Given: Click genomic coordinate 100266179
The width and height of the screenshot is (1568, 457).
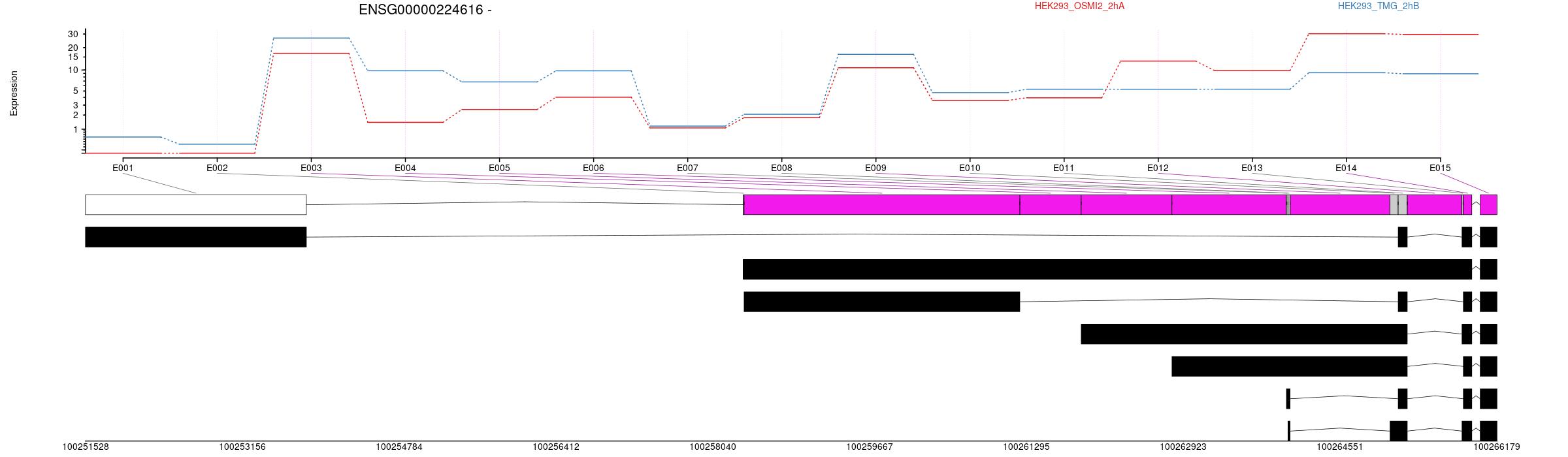Looking at the screenshot, I should 1497,447.
